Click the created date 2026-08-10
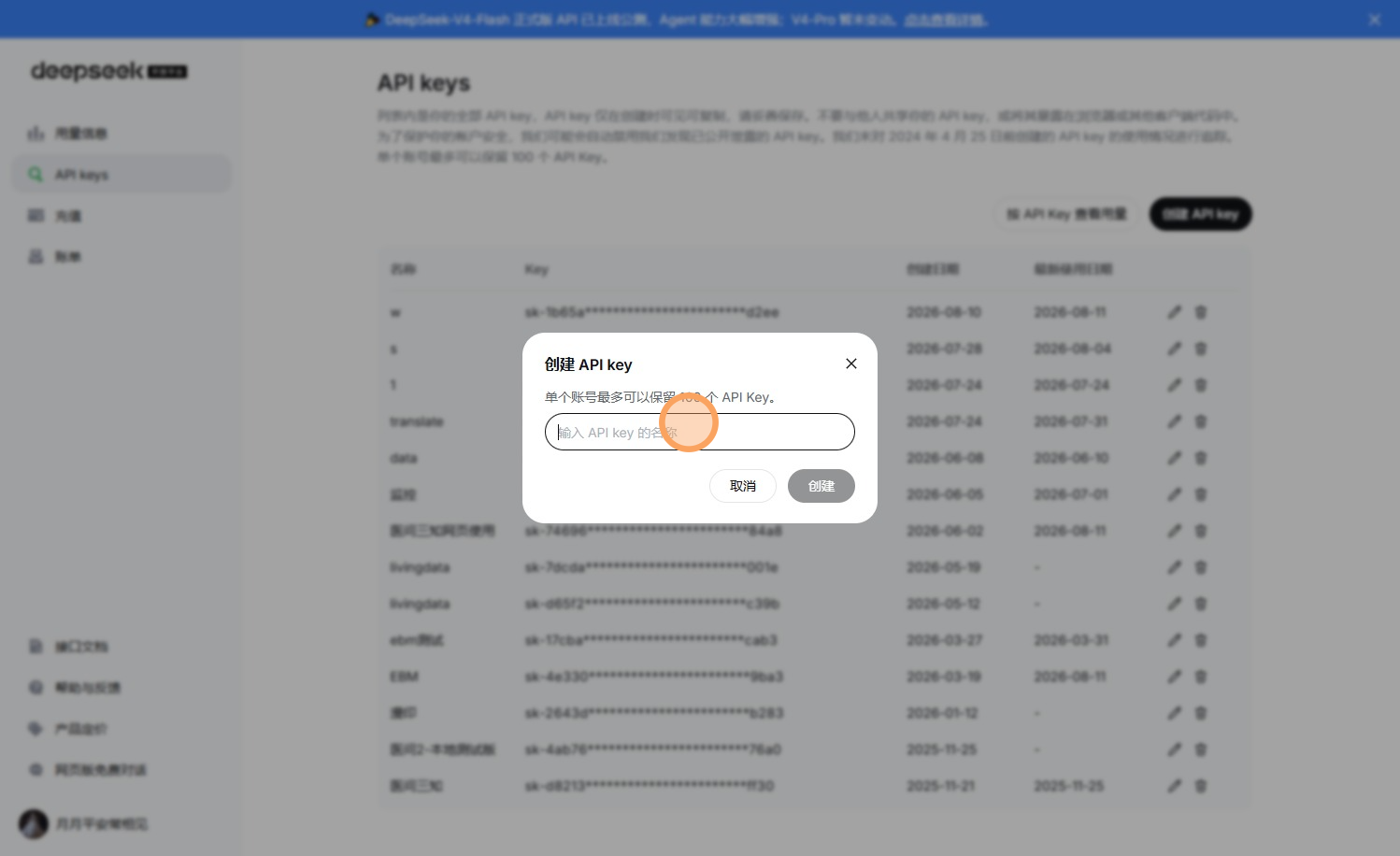This screenshot has height=856, width=1400. point(944,312)
